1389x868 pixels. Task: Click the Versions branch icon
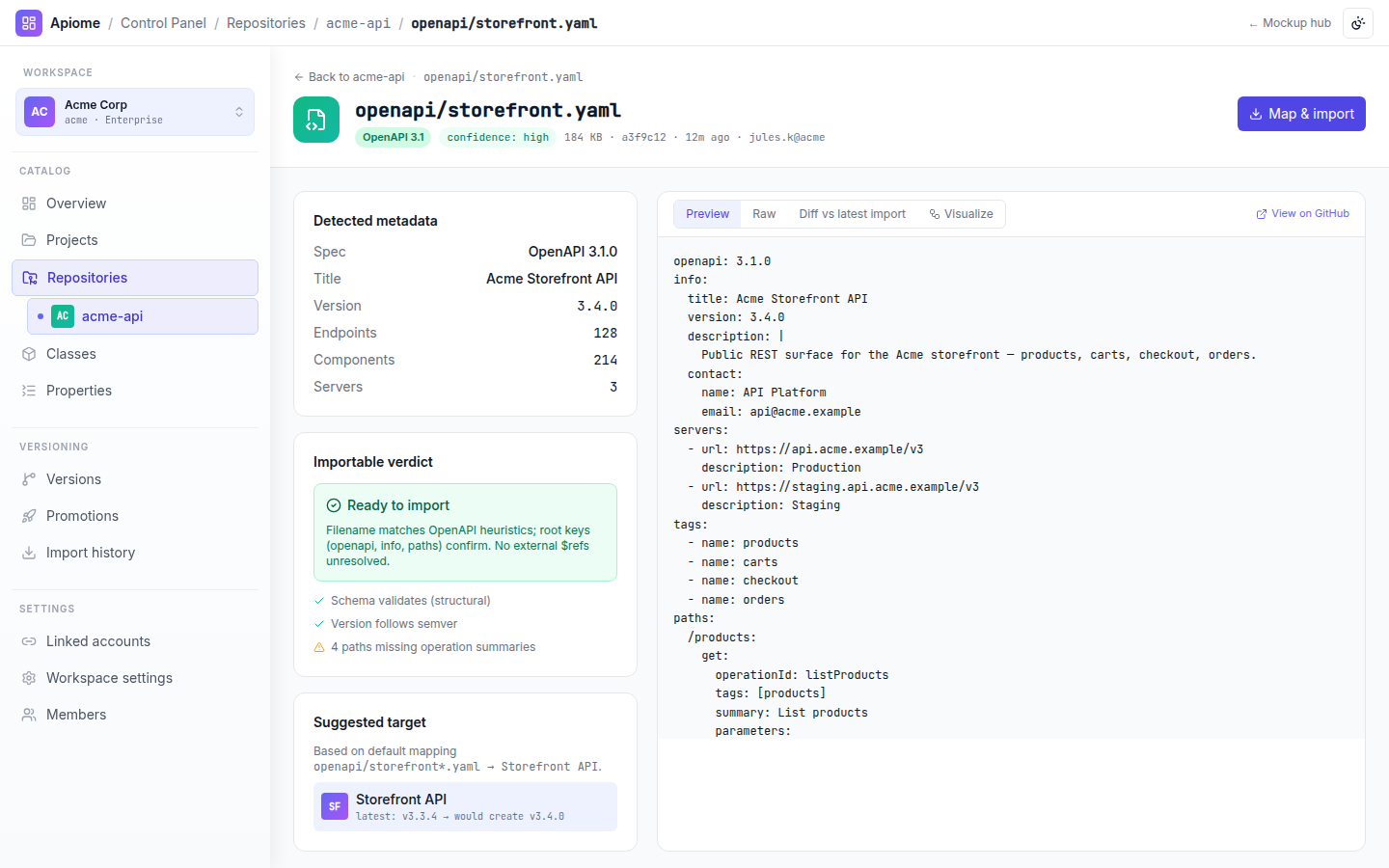[x=29, y=479]
